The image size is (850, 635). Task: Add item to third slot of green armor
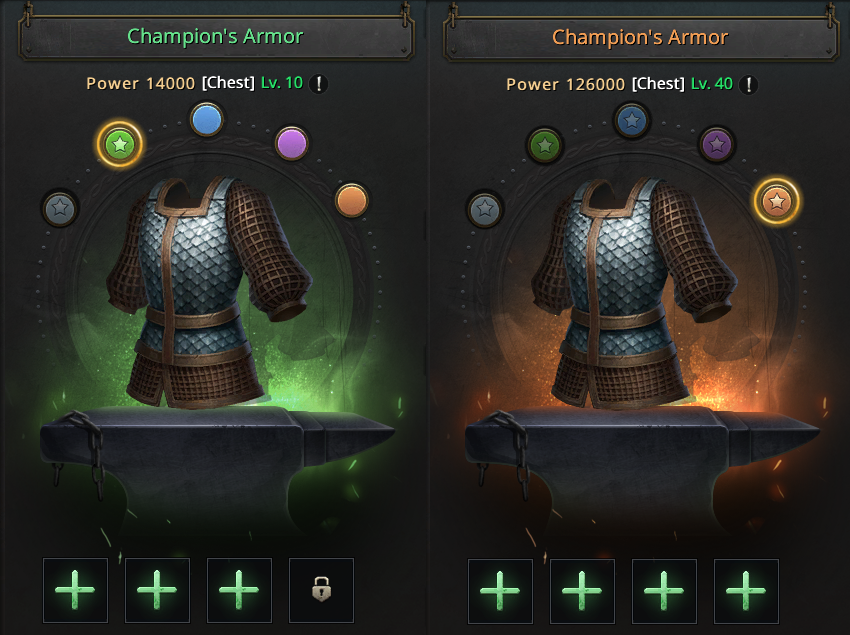click(x=239, y=590)
